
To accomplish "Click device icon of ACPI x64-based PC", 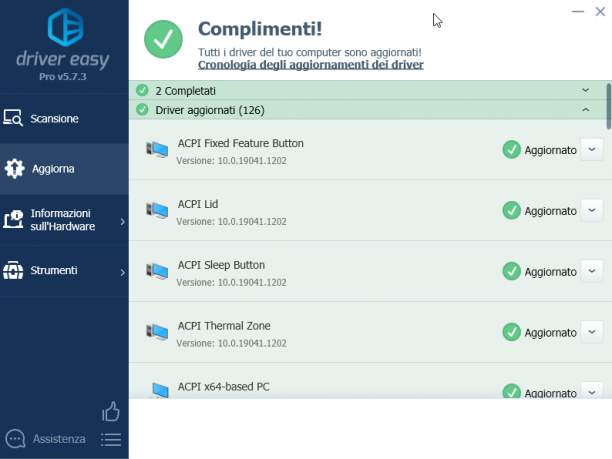I will pos(160,390).
